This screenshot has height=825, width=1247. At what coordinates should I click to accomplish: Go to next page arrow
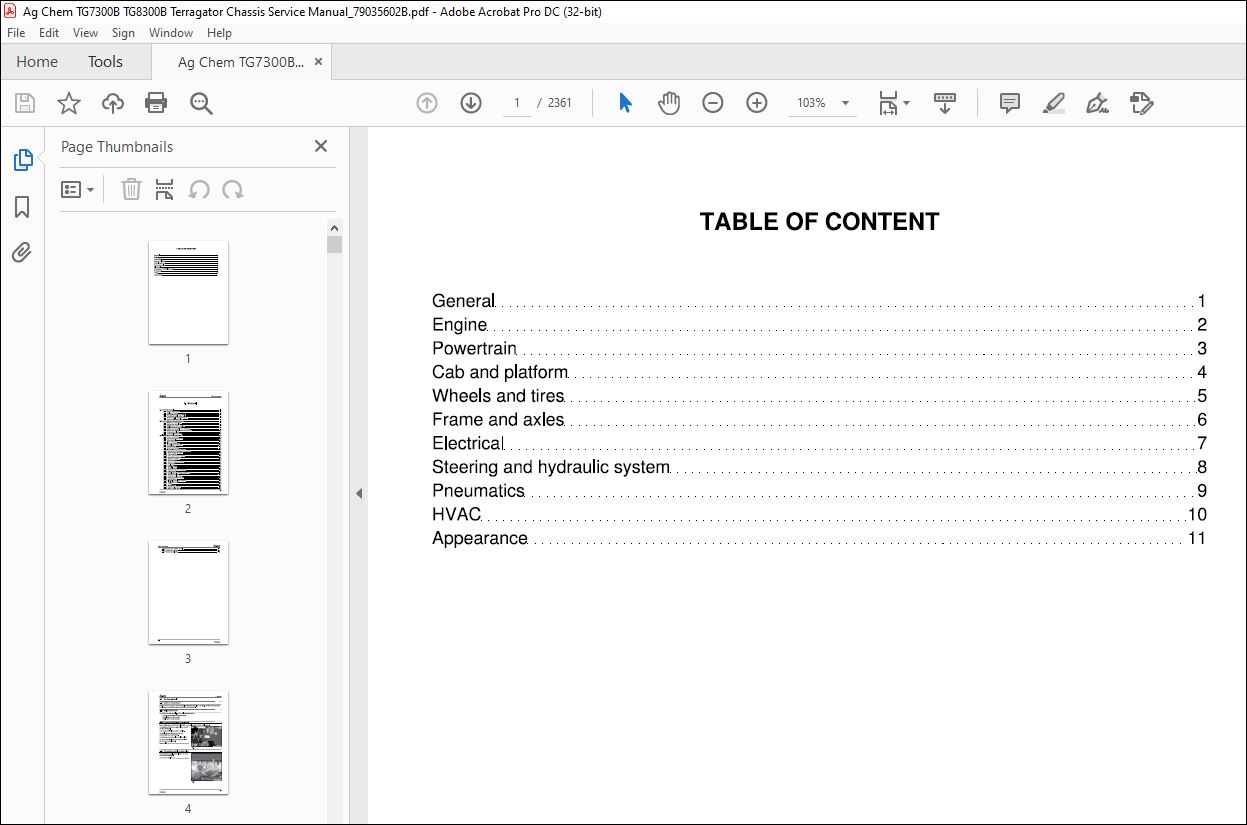(471, 103)
